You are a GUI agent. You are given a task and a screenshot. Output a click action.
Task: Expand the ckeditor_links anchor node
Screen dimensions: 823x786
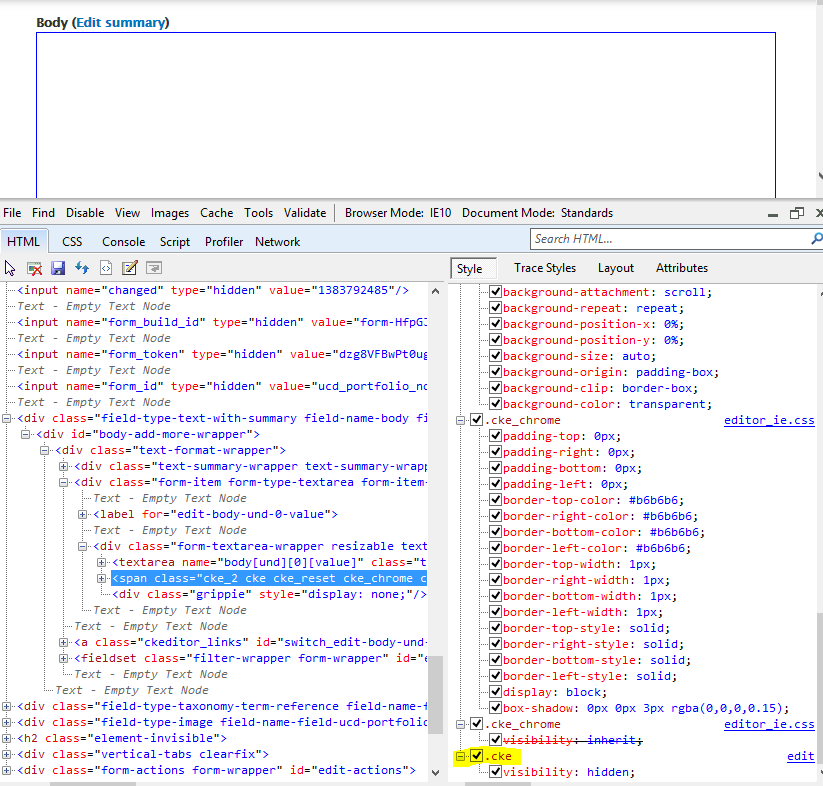63,642
